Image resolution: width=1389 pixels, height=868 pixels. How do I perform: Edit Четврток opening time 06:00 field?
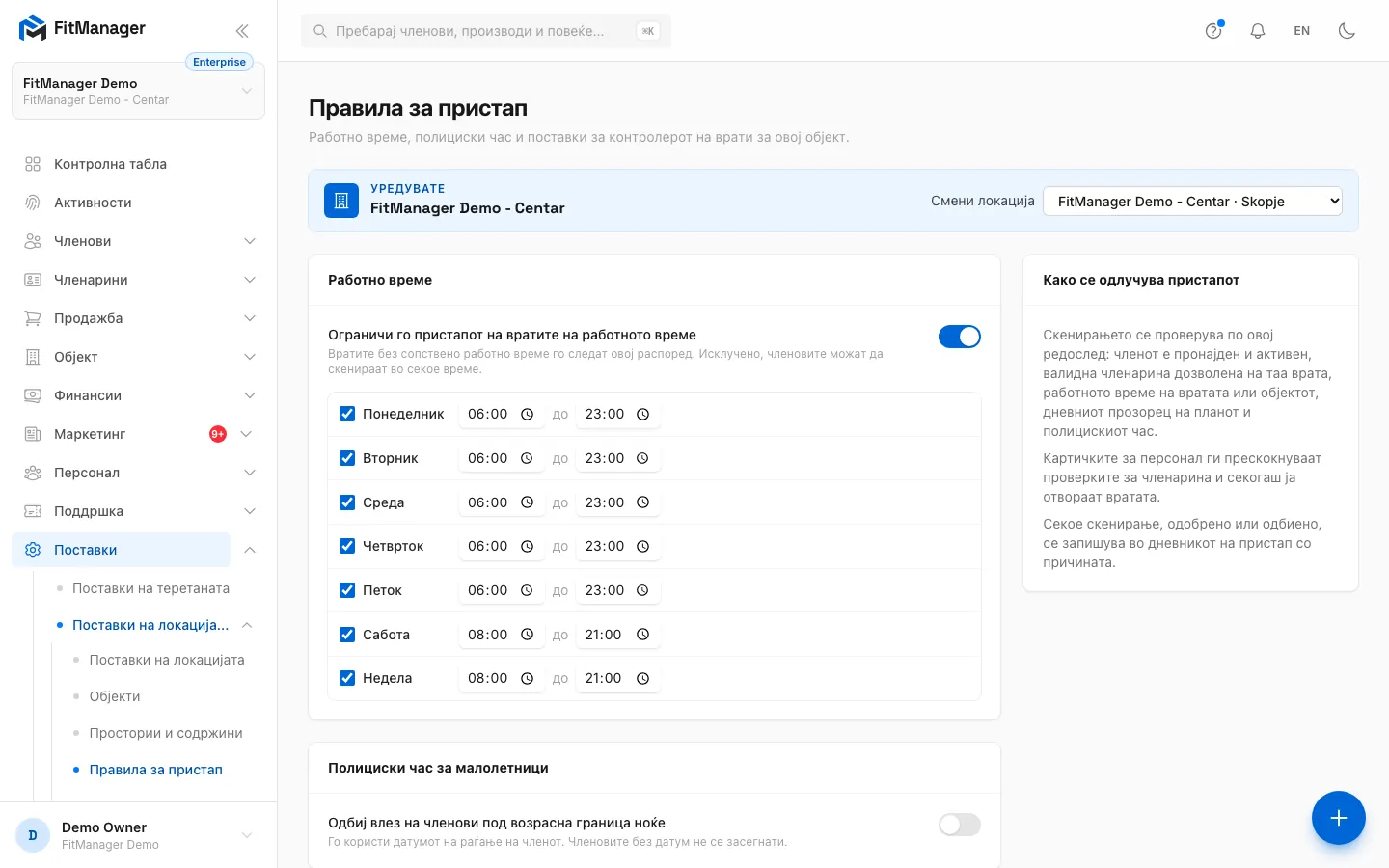[x=501, y=546]
